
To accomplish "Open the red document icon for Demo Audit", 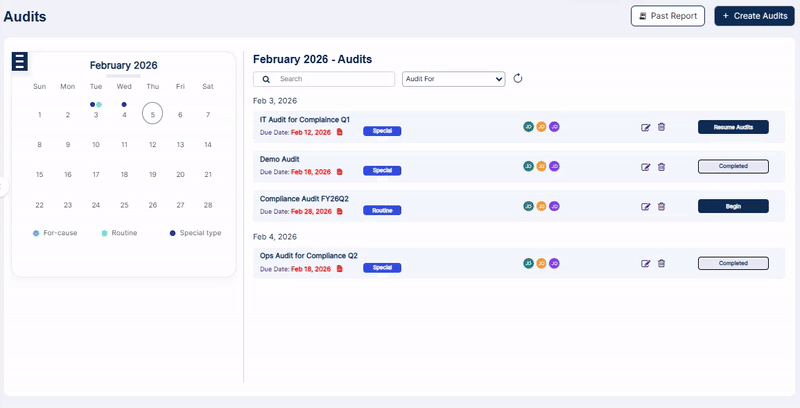I will (x=340, y=172).
